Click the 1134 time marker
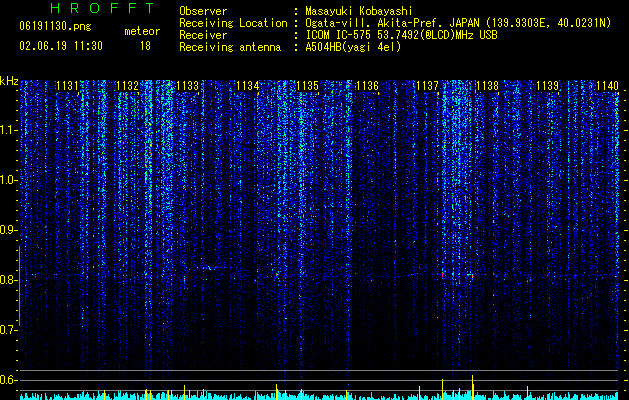This screenshot has width=629, height=400. click(248, 86)
